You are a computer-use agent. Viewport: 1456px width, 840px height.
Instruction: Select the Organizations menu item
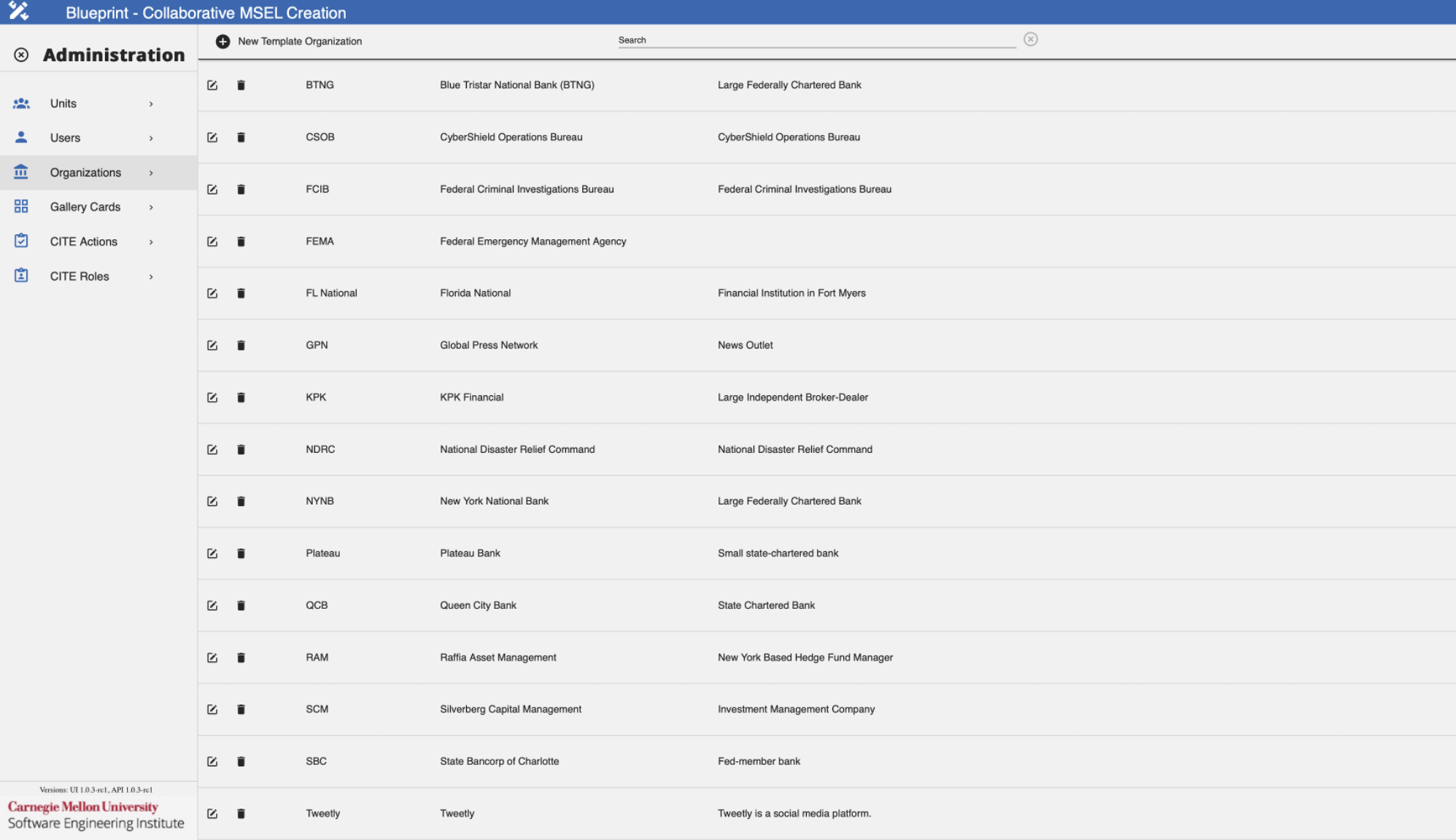pos(85,172)
